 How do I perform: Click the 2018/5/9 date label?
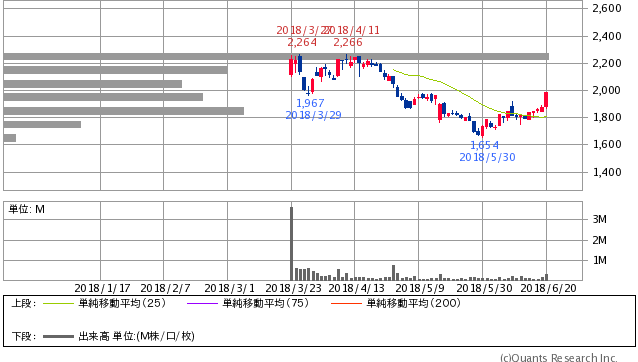point(420,288)
